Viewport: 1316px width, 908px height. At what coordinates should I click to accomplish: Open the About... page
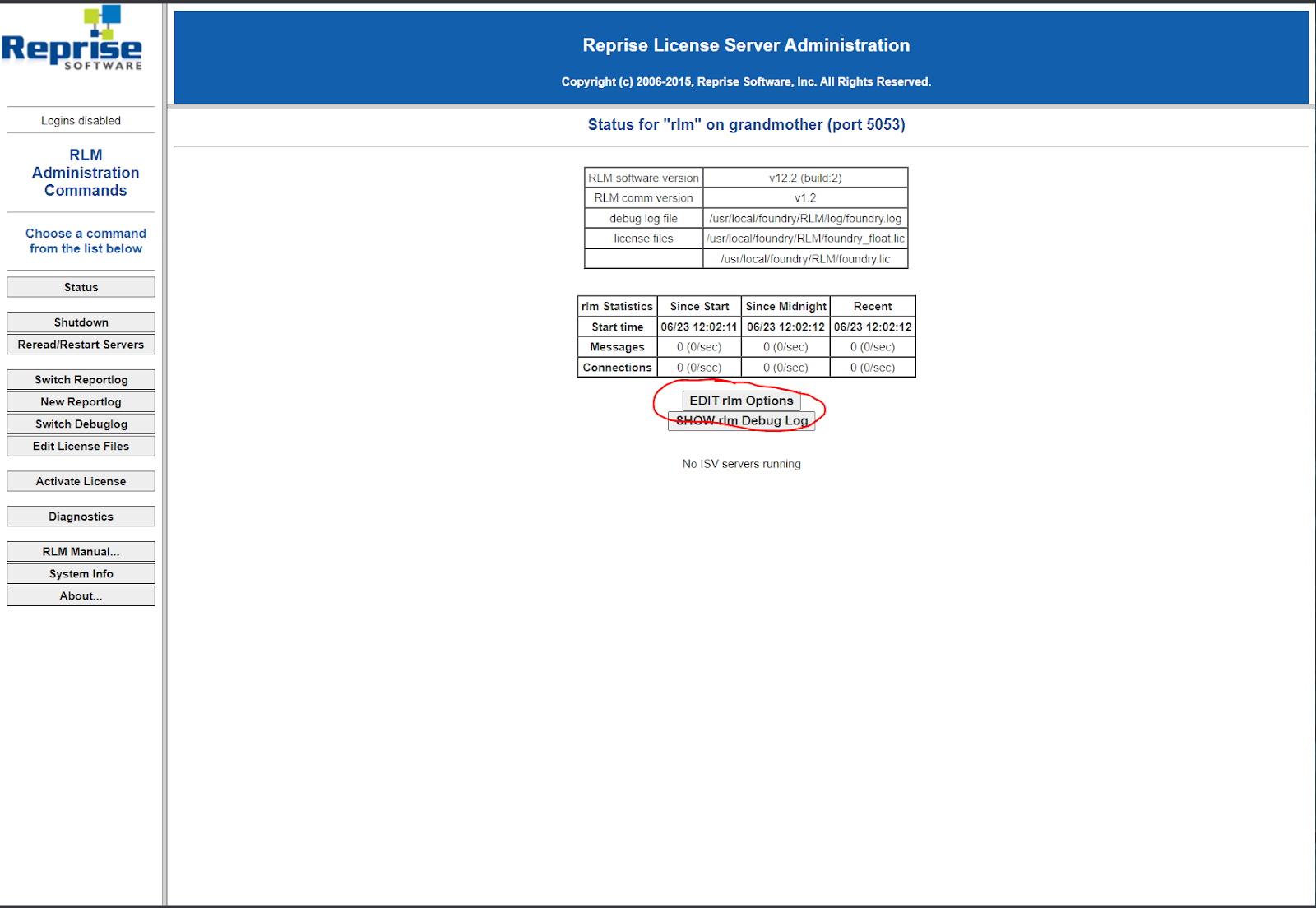click(x=81, y=596)
